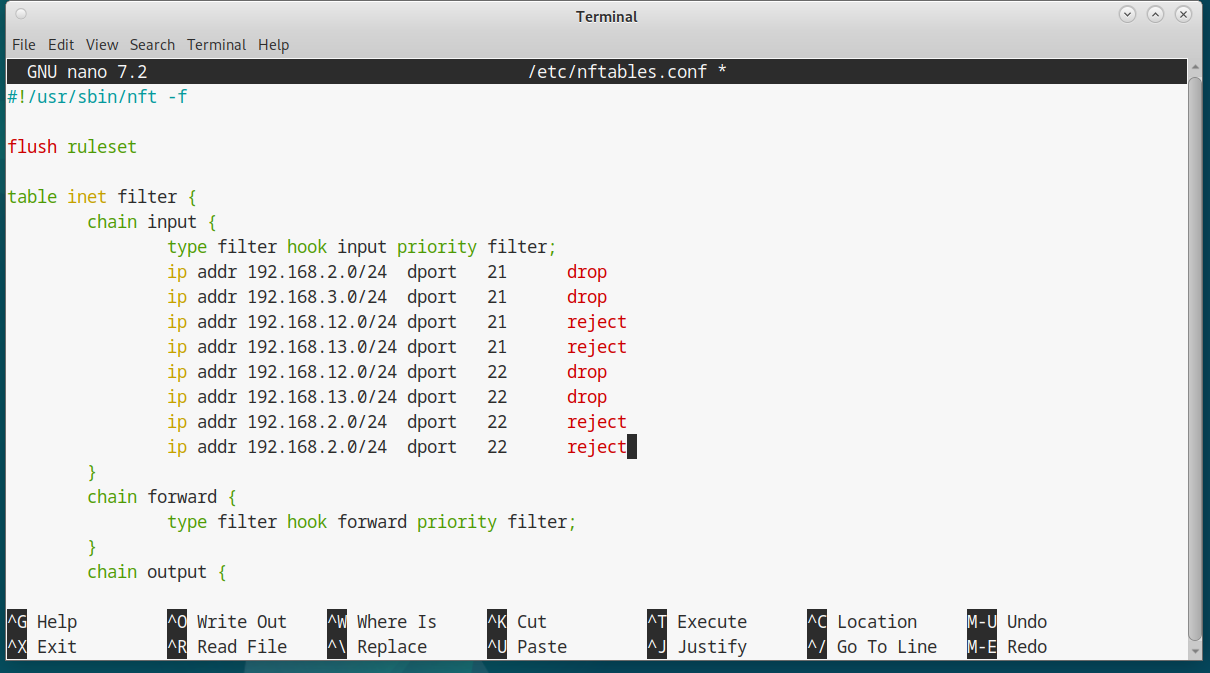The width and height of the screenshot is (1210, 673).
Task: Open the File menu
Action: point(23,45)
